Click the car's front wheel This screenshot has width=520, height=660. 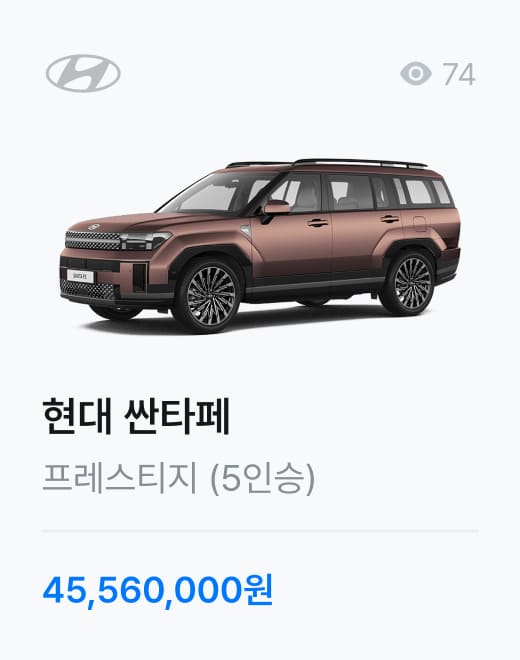tap(210, 295)
